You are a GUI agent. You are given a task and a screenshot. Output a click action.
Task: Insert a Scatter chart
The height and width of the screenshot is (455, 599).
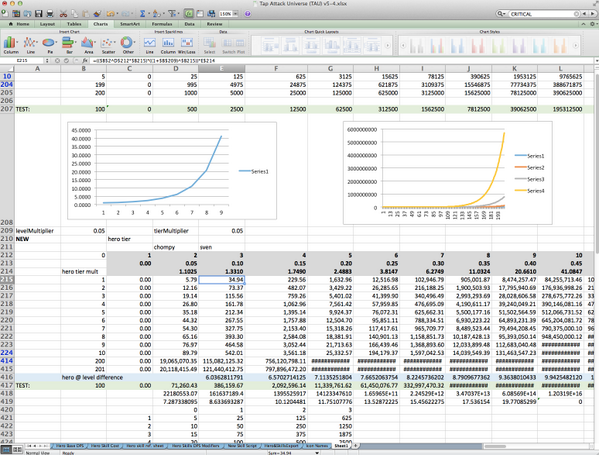tap(108, 45)
